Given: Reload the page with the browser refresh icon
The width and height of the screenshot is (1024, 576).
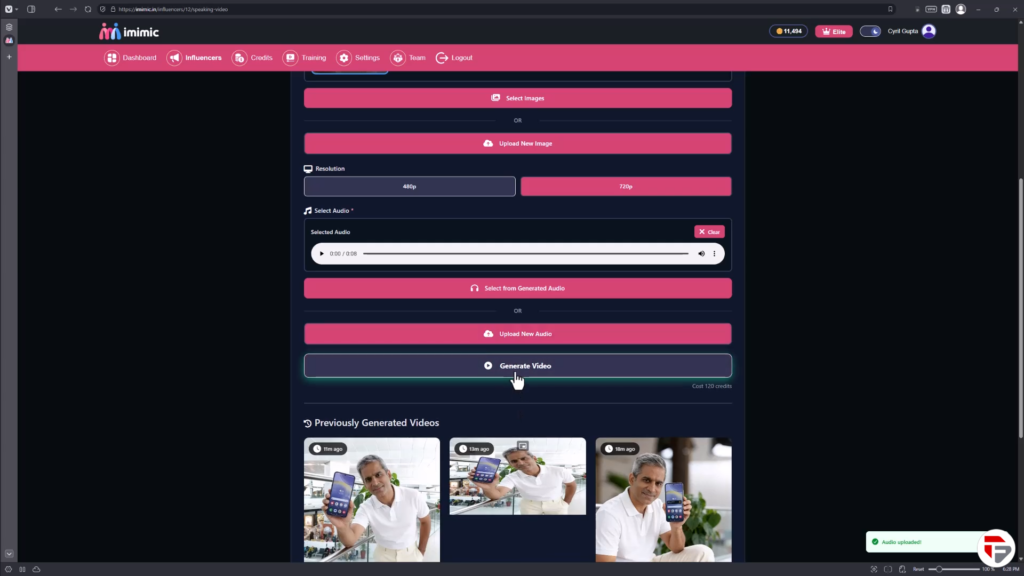Looking at the screenshot, I should pos(88,9).
